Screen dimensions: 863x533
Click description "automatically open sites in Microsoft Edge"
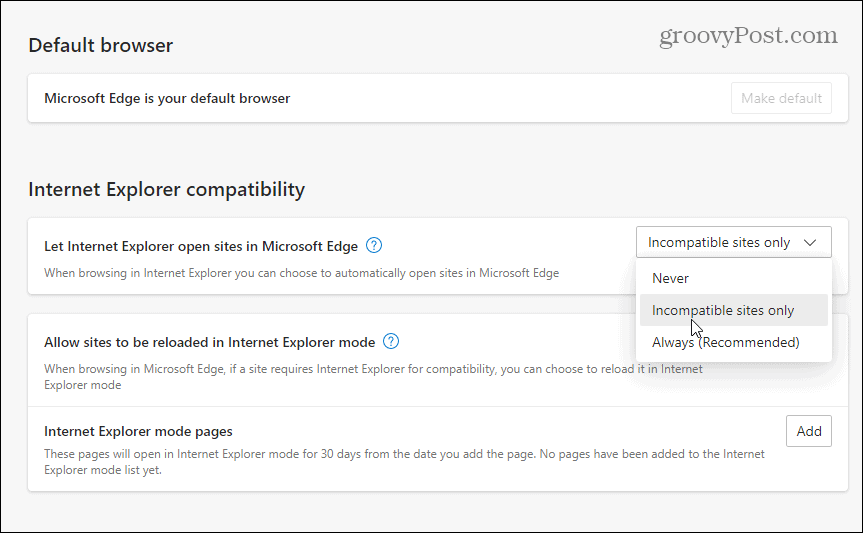pyautogui.click(x=300, y=273)
